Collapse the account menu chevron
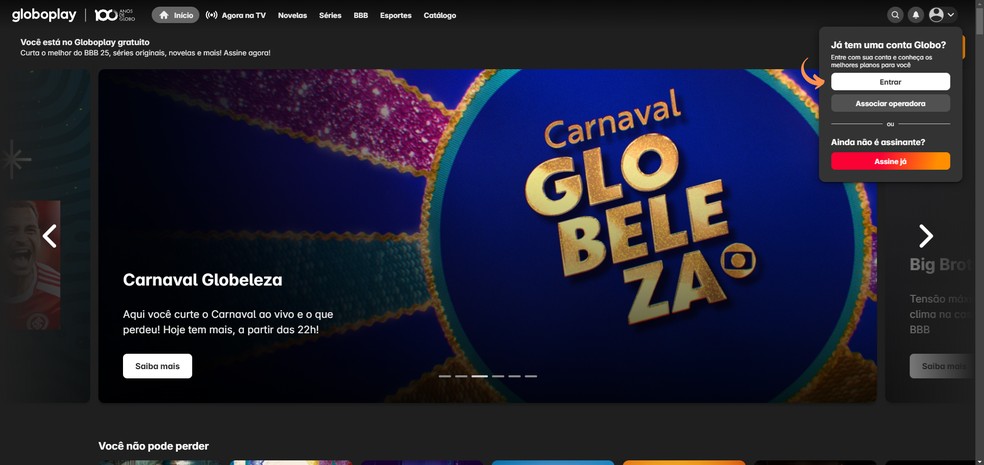Image resolution: width=984 pixels, height=465 pixels. pos(951,15)
